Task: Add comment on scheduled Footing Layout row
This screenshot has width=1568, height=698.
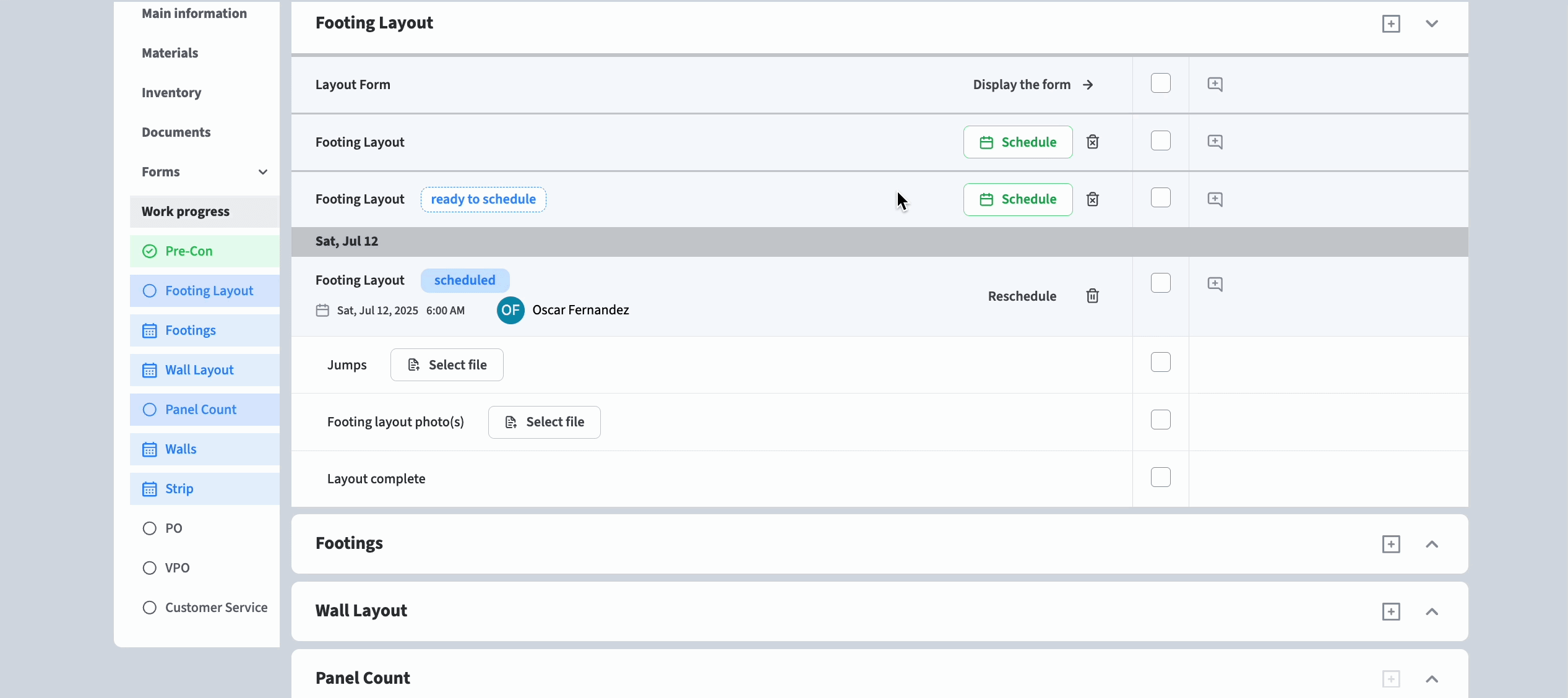Action: (x=1215, y=284)
